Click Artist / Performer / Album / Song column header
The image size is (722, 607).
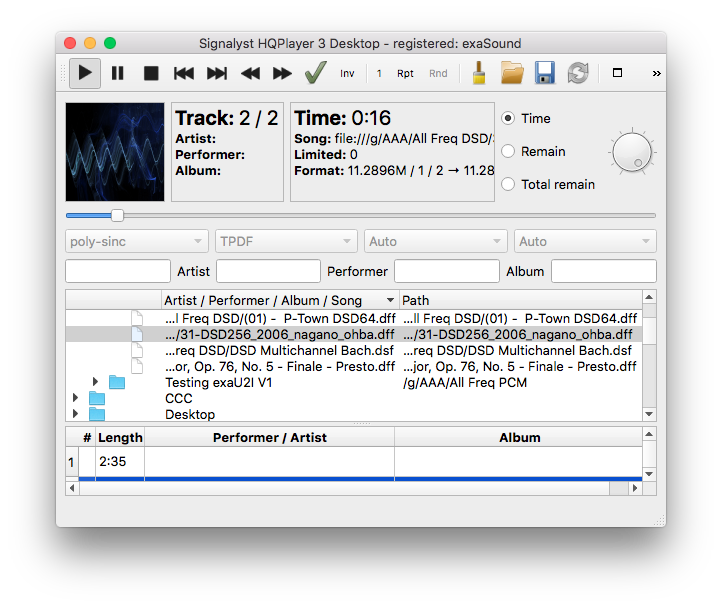[x=280, y=300]
